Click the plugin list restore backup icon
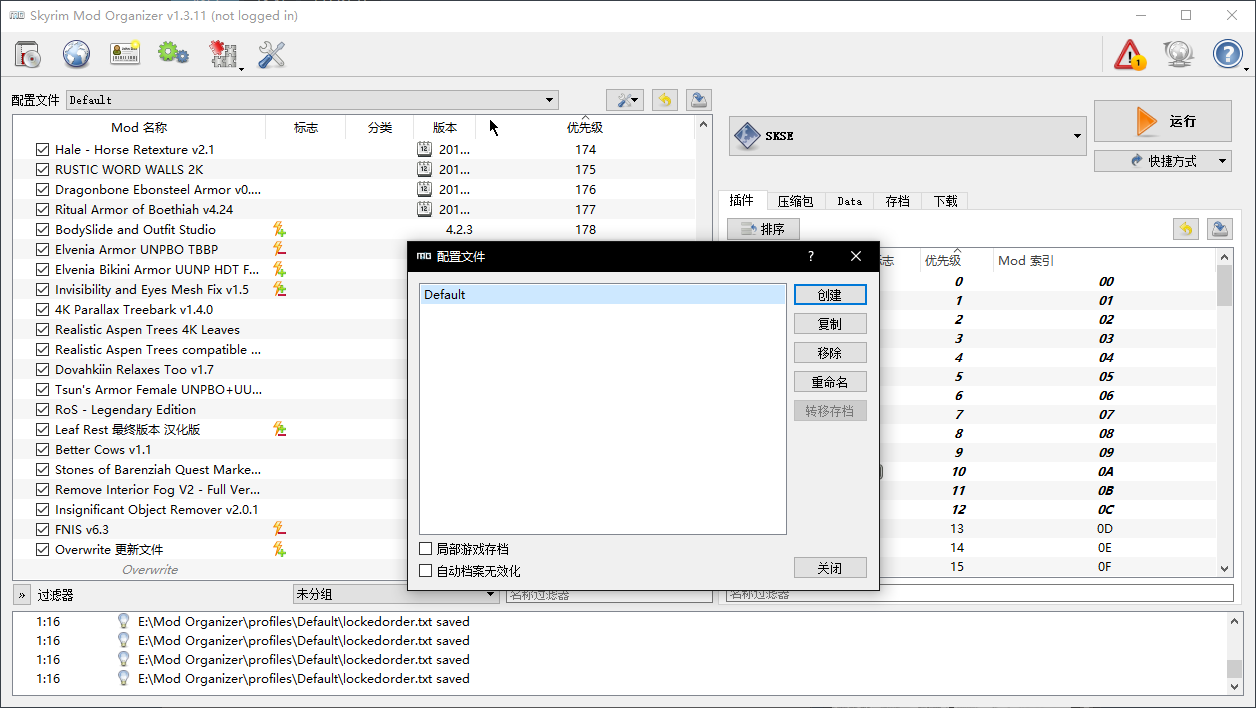Screen dimensions: 1256x708 (1185, 229)
